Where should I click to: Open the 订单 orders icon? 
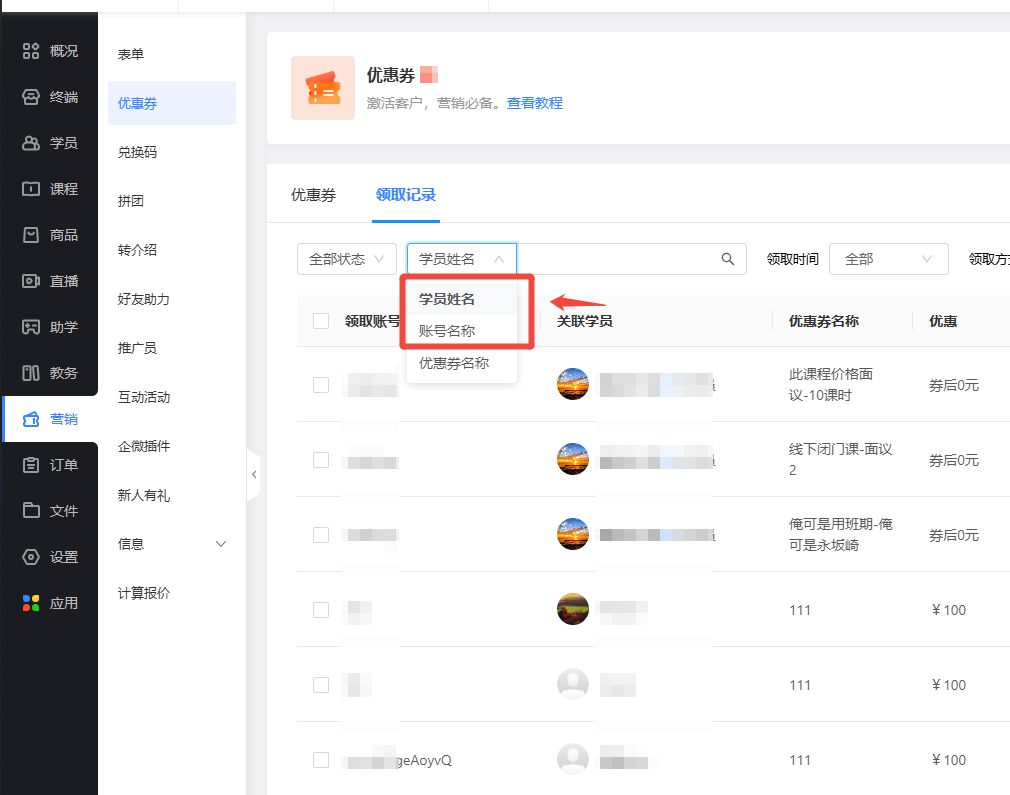tap(31, 465)
